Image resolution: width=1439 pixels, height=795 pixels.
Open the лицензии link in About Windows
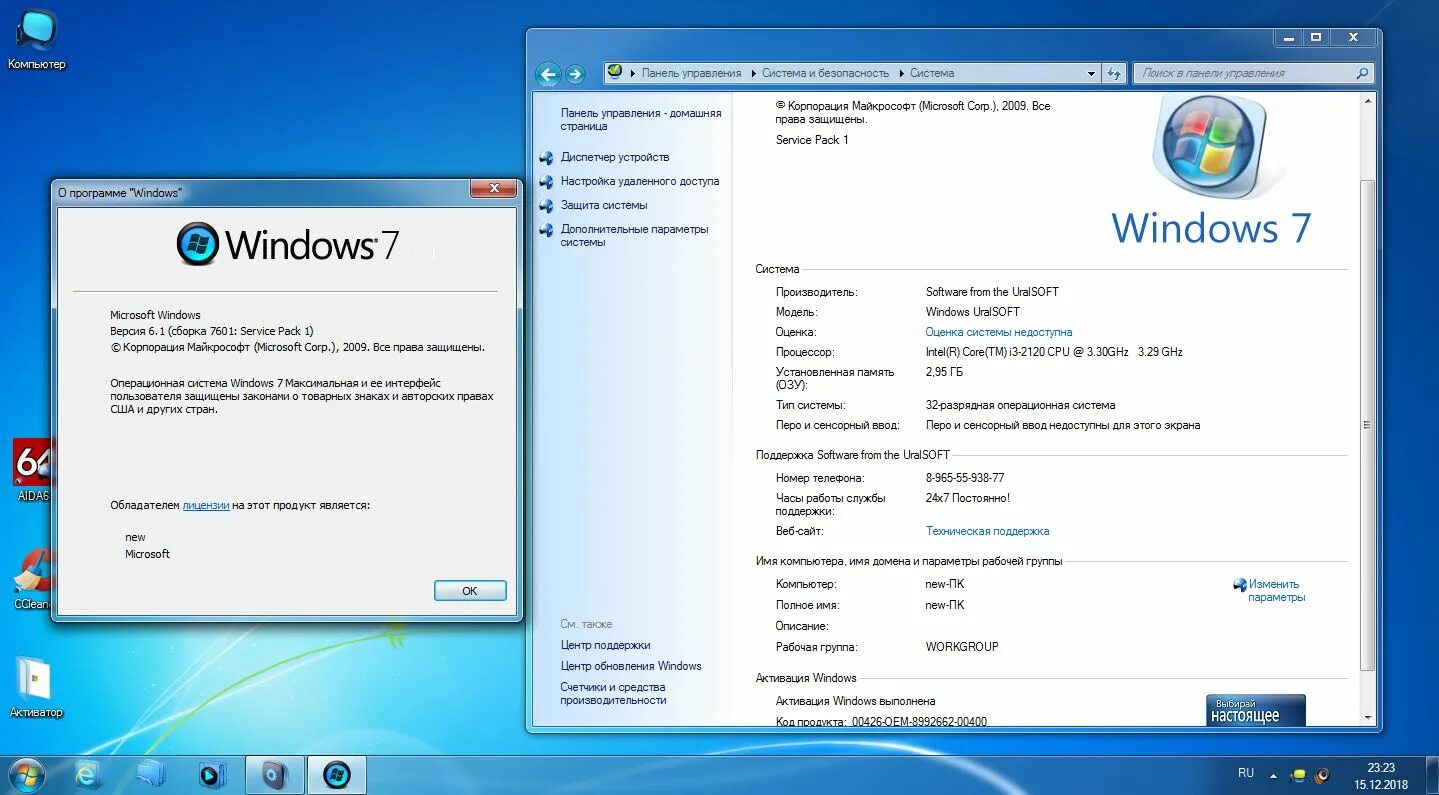tap(206, 505)
